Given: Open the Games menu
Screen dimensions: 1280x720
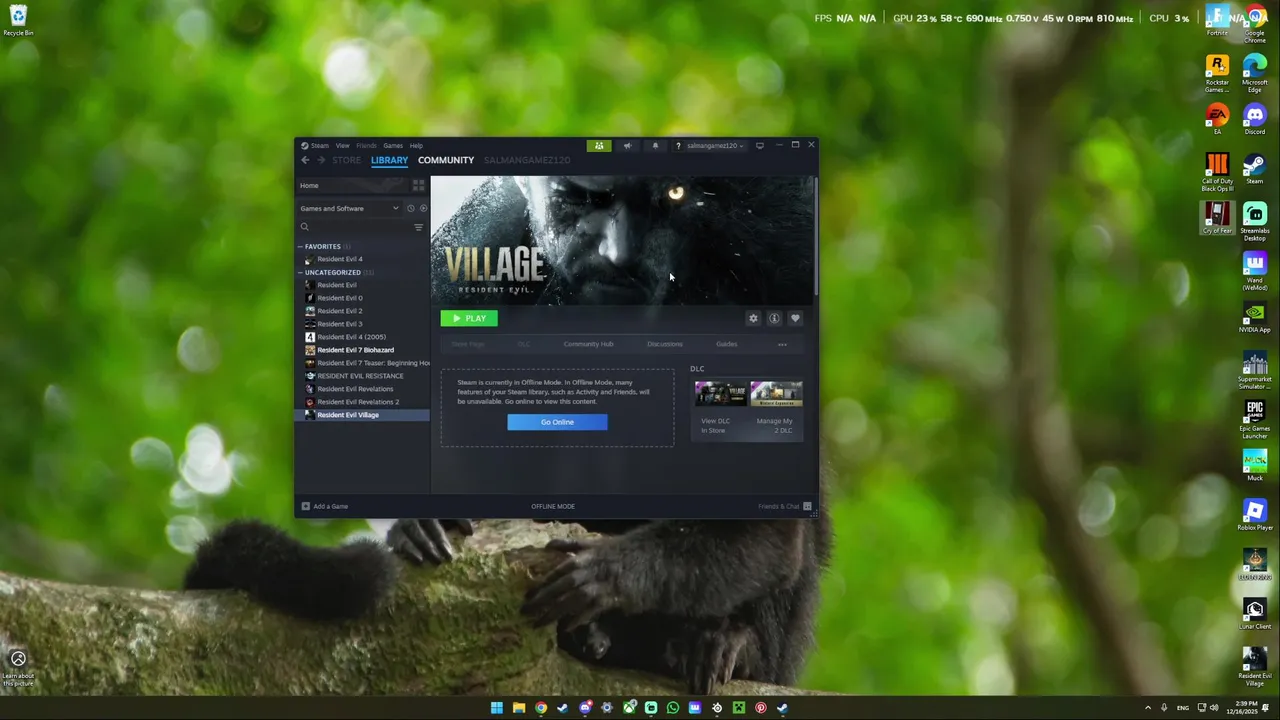Looking at the screenshot, I should click(x=393, y=146).
